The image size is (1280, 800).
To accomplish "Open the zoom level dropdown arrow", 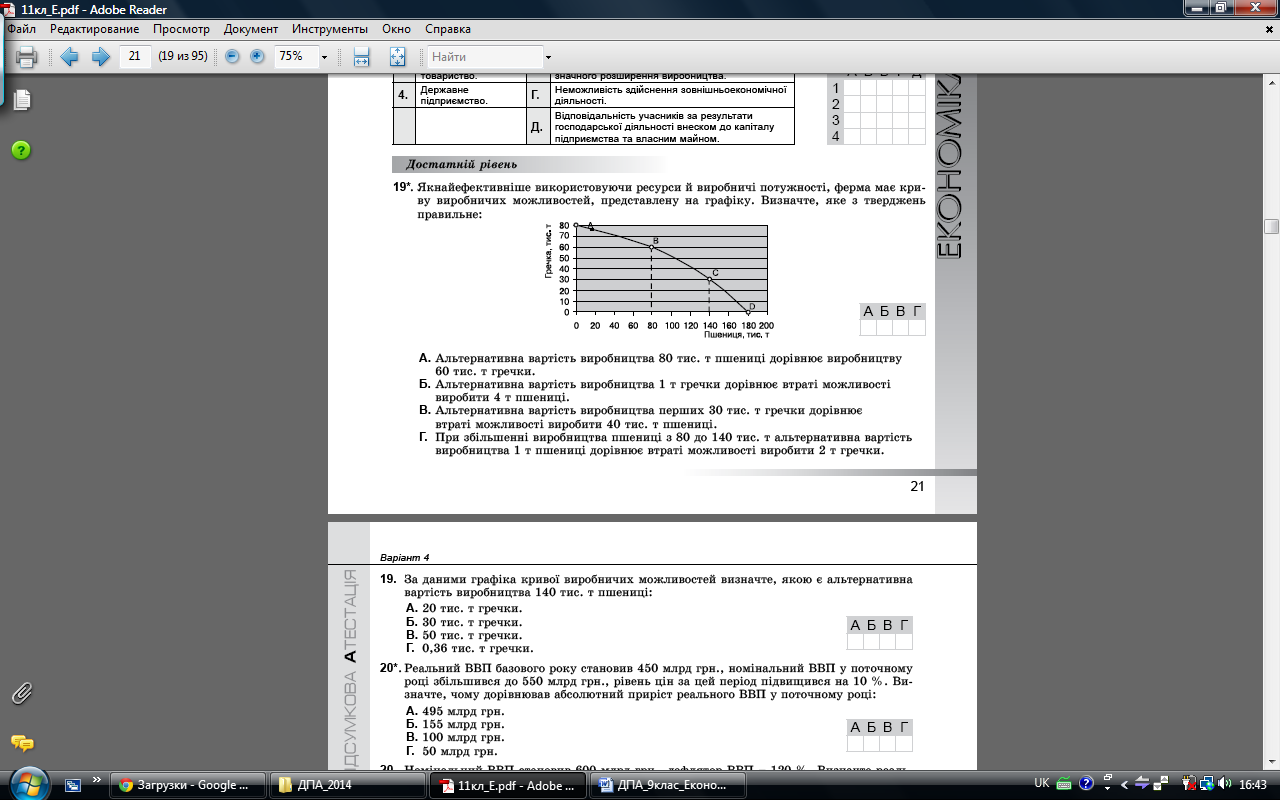I will coord(324,57).
